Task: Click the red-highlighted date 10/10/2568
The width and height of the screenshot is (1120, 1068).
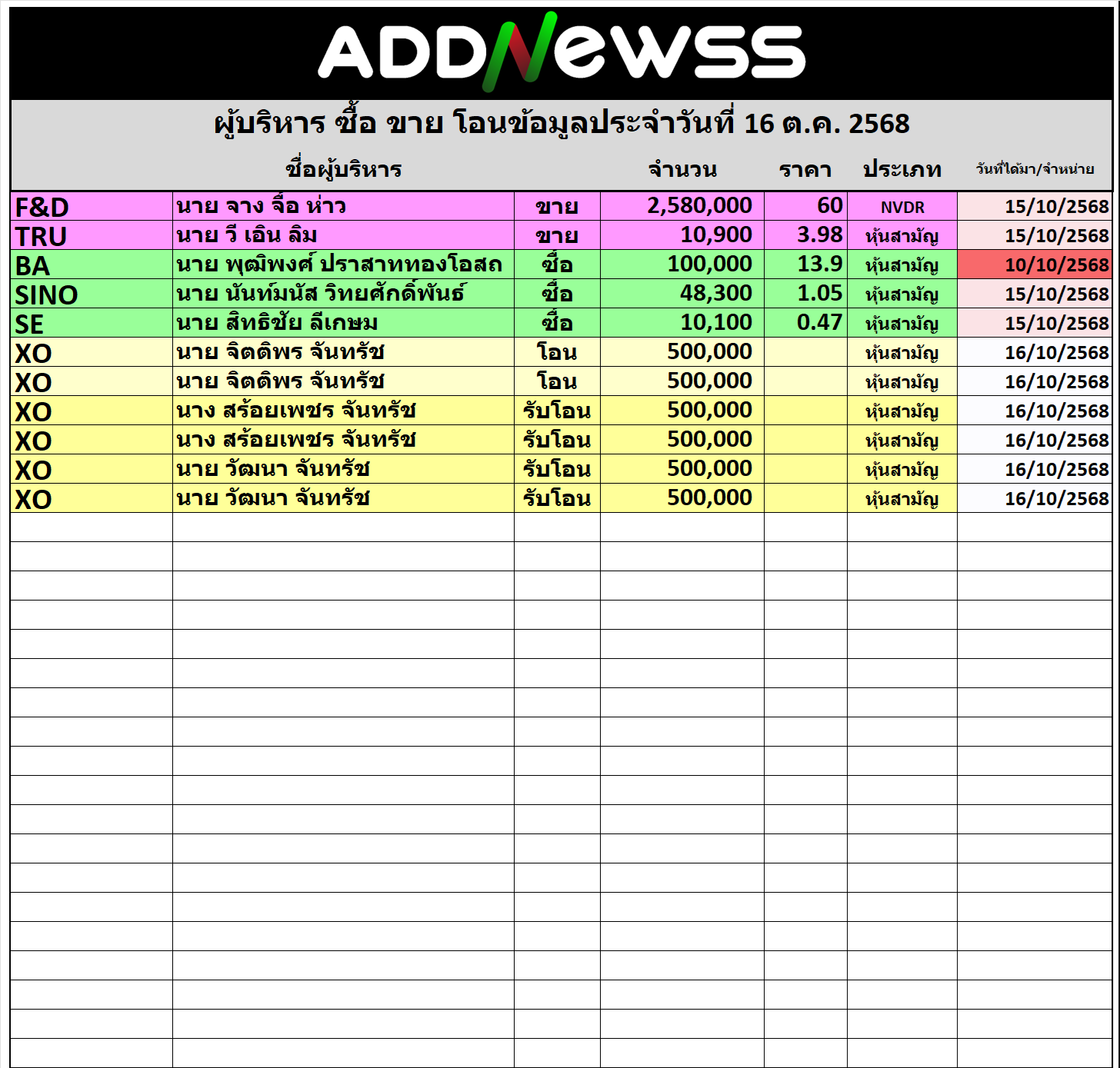Action: [x=1035, y=265]
